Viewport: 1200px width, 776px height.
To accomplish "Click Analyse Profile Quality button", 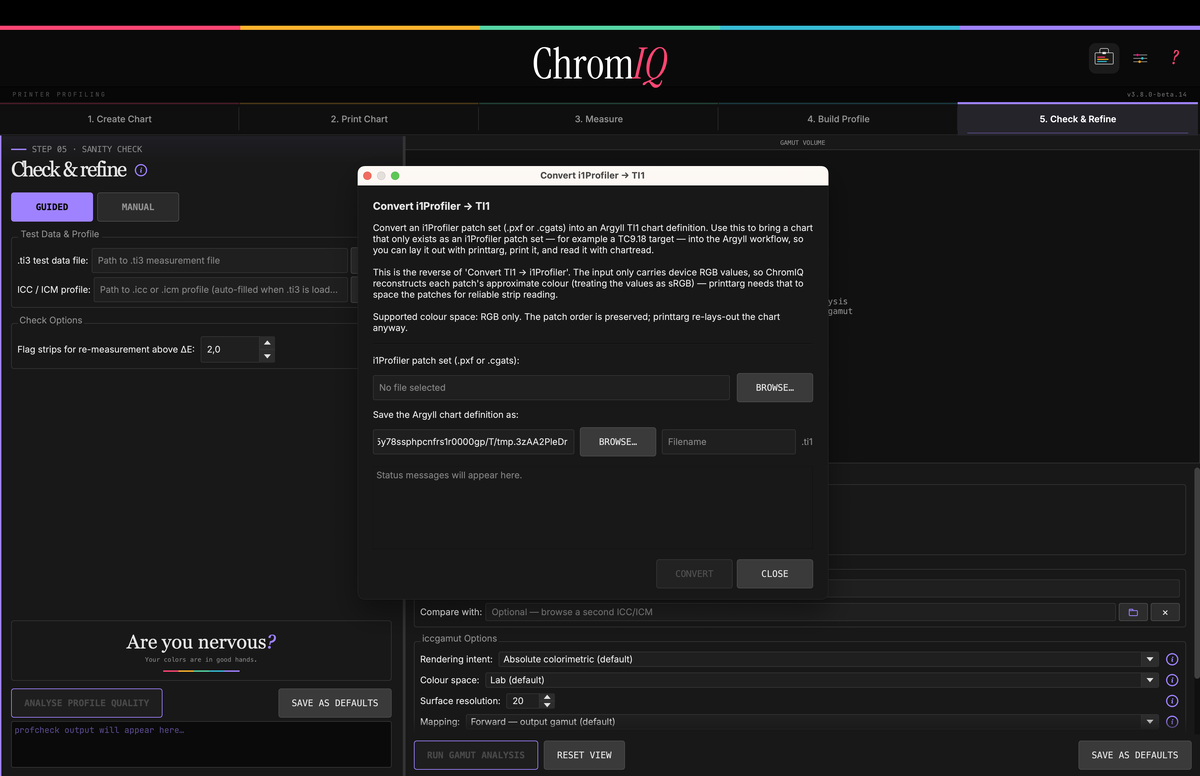I will tap(86, 703).
